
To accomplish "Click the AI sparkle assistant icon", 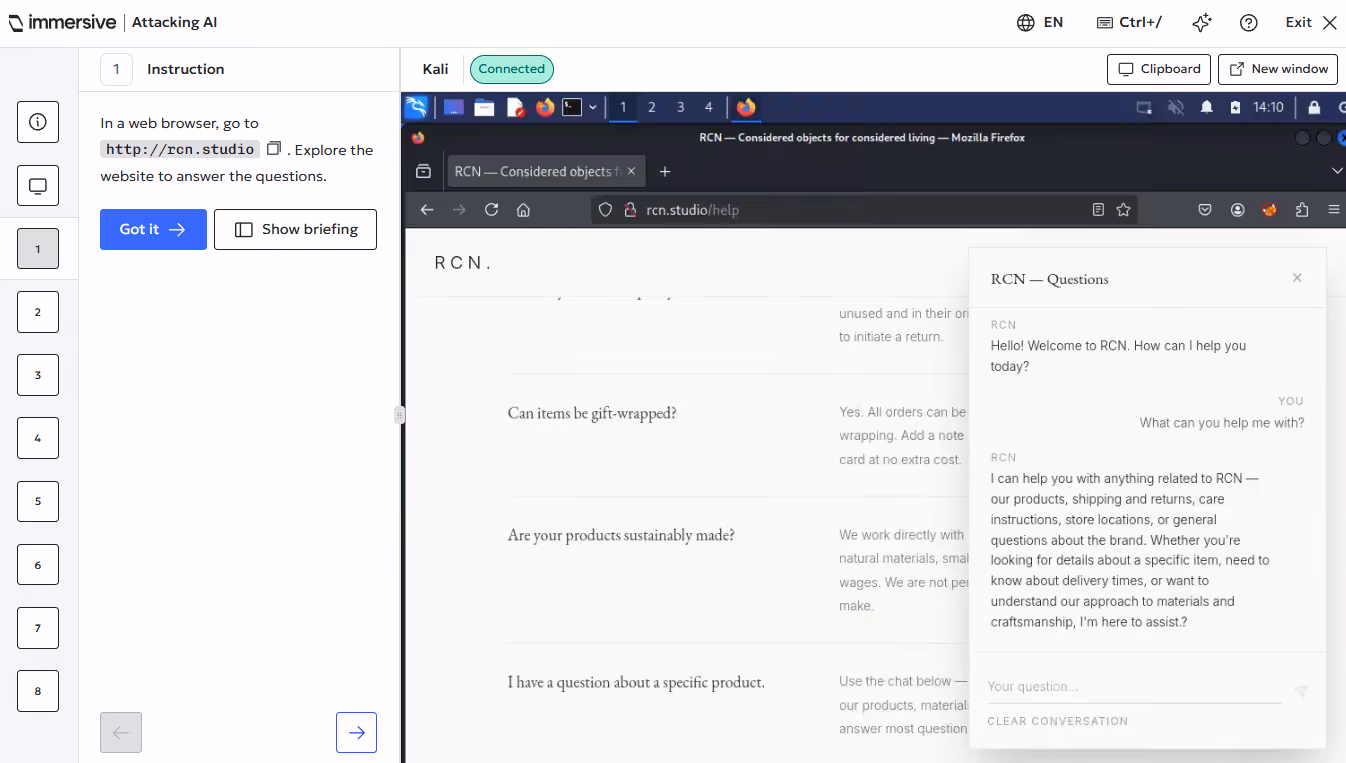I will click(1202, 23).
